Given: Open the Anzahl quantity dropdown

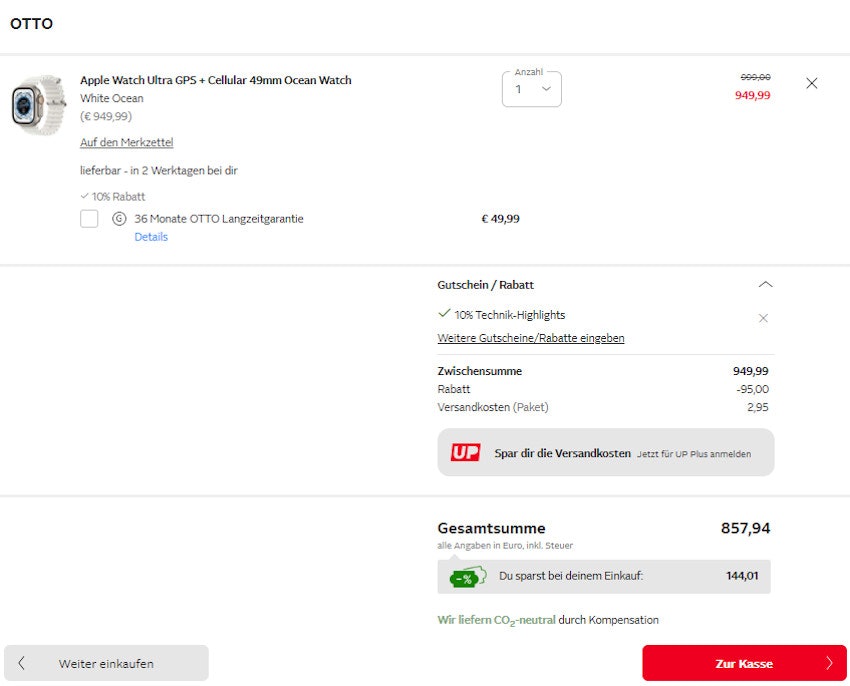Looking at the screenshot, I should [532, 89].
